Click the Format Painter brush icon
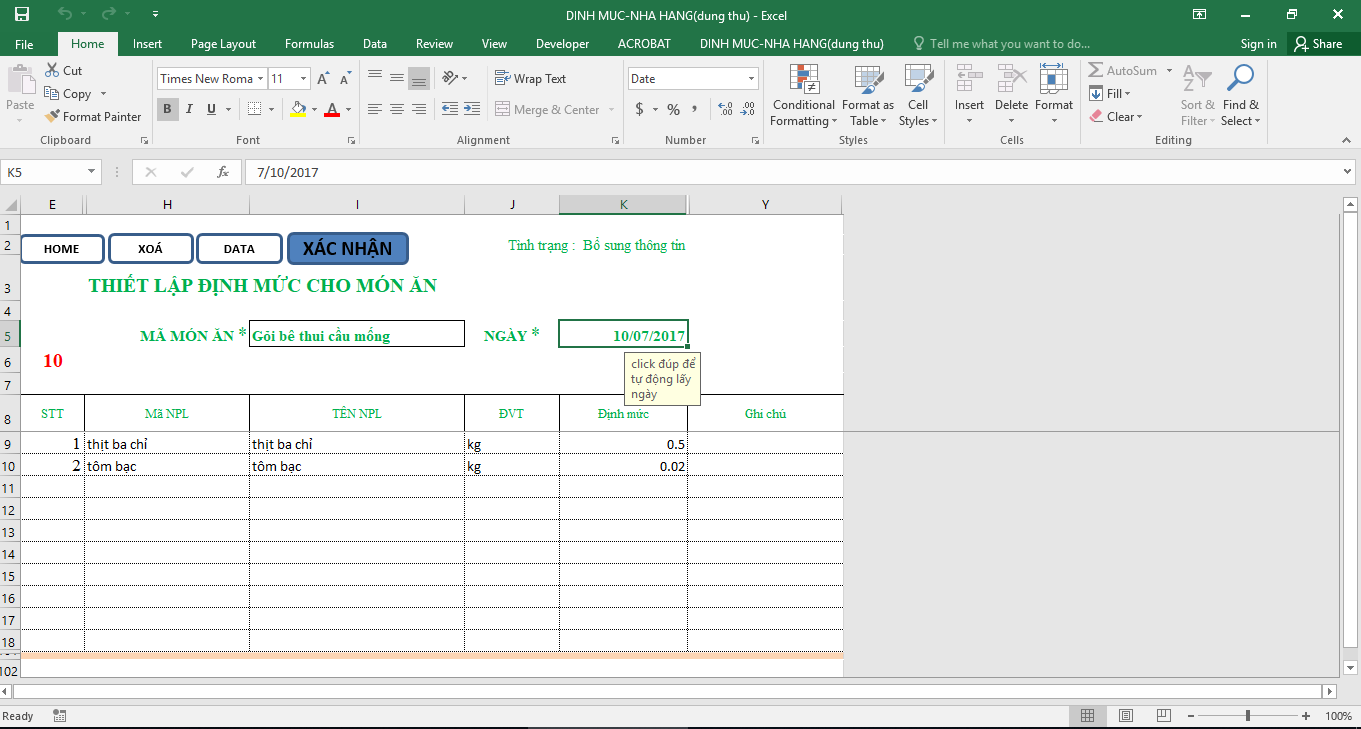Viewport: 1361px width, 729px height. pyautogui.click(x=53, y=117)
